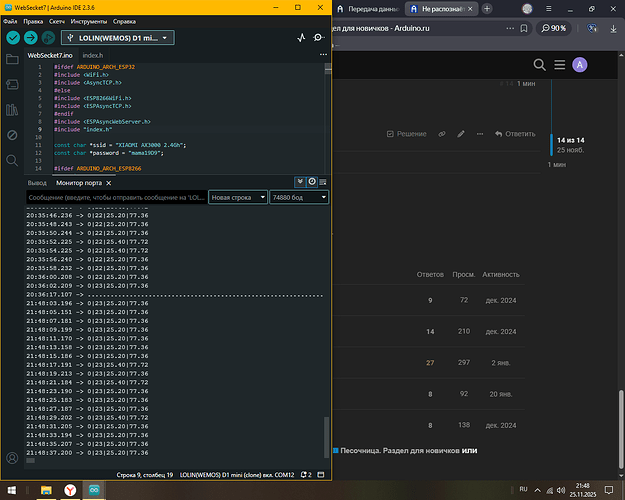Screen dimensions: 625x500
Task: Open the 74880 бод baud rate dropdown
Action: click(298, 198)
